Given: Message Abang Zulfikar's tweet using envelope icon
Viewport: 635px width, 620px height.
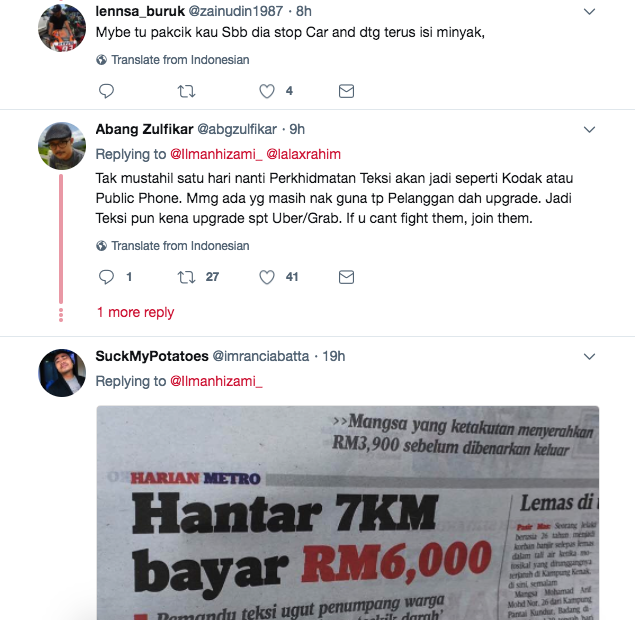Looking at the screenshot, I should click(x=346, y=277).
